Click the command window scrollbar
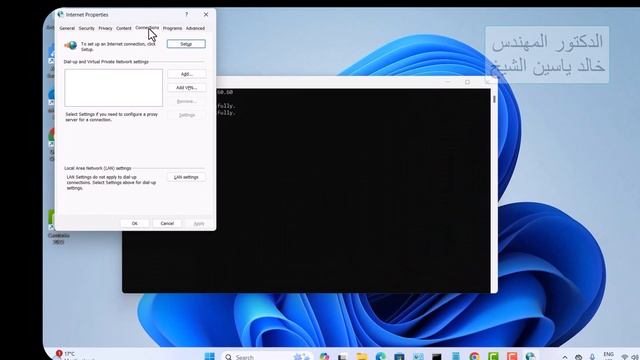Image resolution: width=640 pixels, height=360 pixels. (x=494, y=99)
